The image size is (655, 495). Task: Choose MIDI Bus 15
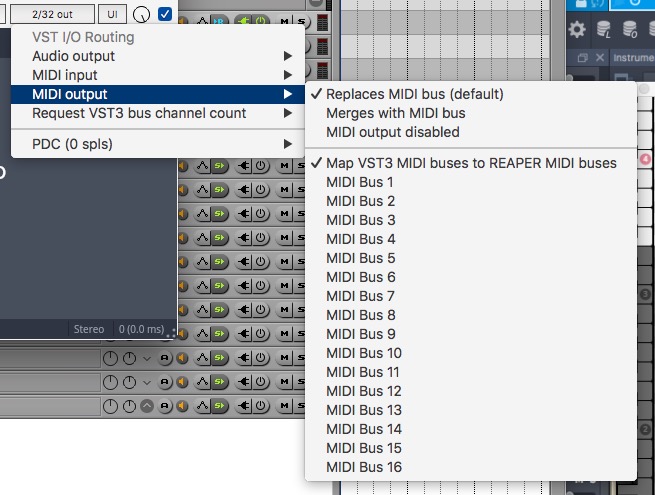[471, 448]
